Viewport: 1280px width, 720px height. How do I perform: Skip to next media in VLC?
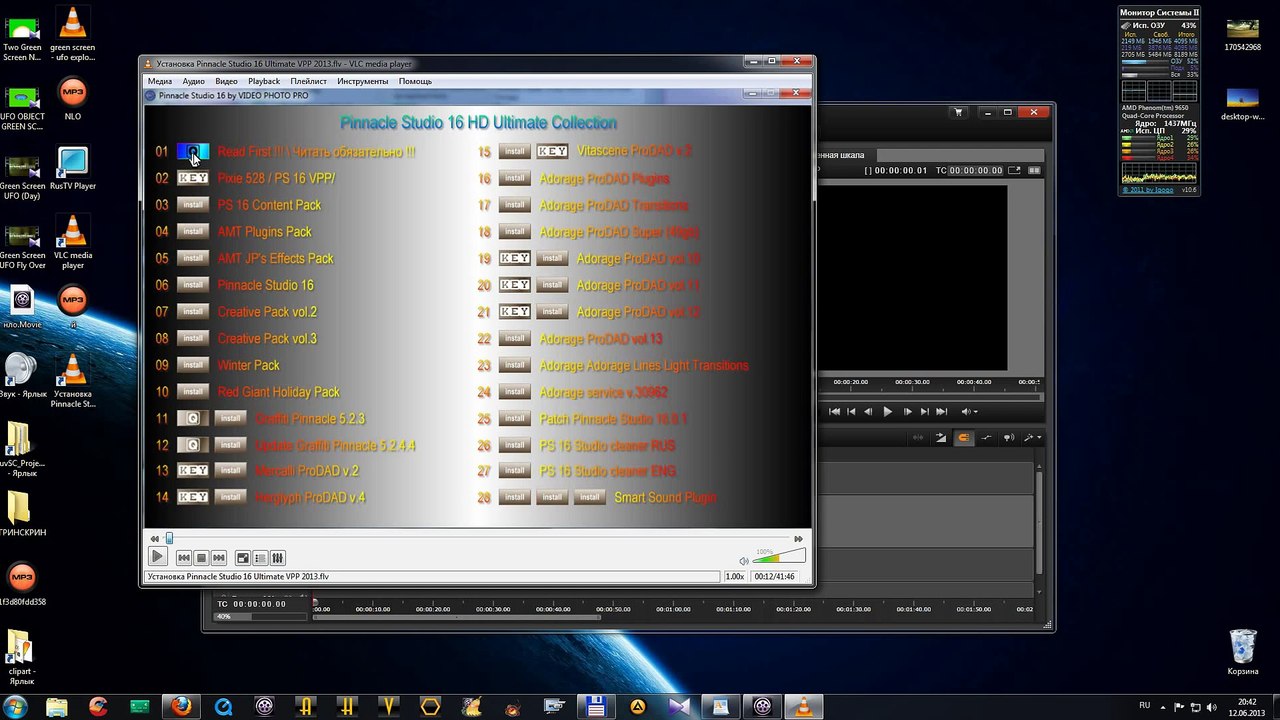pos(218,558)
